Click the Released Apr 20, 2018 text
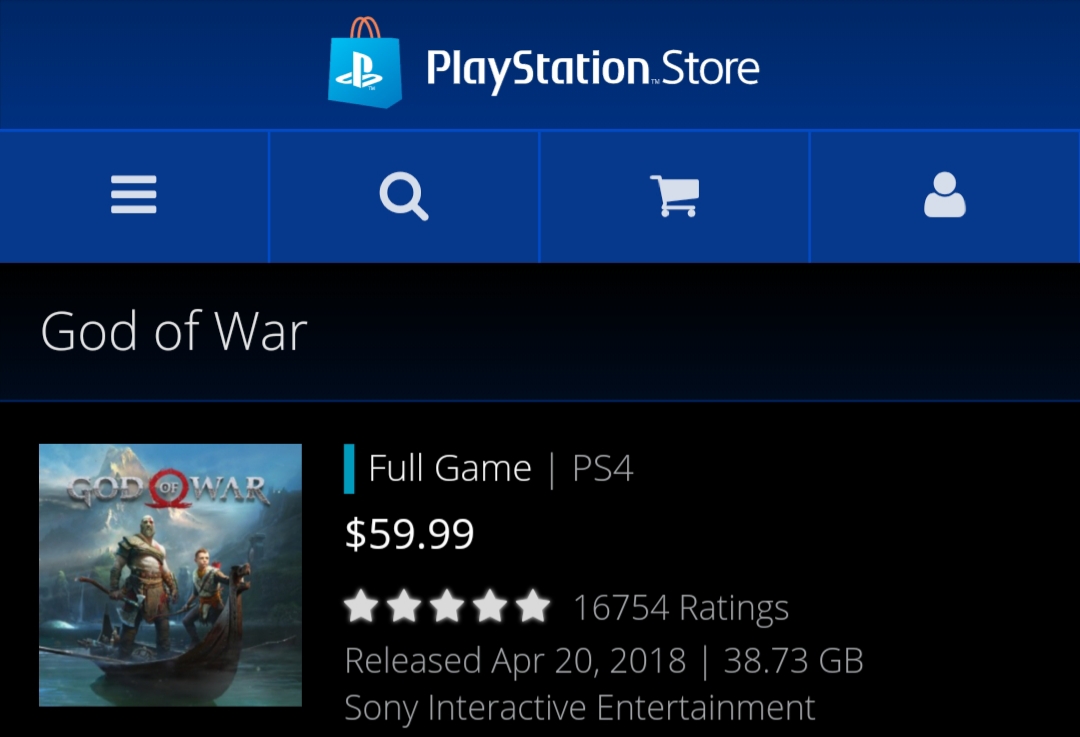Viewport: 1080px width, 737px height. point(515,661)
